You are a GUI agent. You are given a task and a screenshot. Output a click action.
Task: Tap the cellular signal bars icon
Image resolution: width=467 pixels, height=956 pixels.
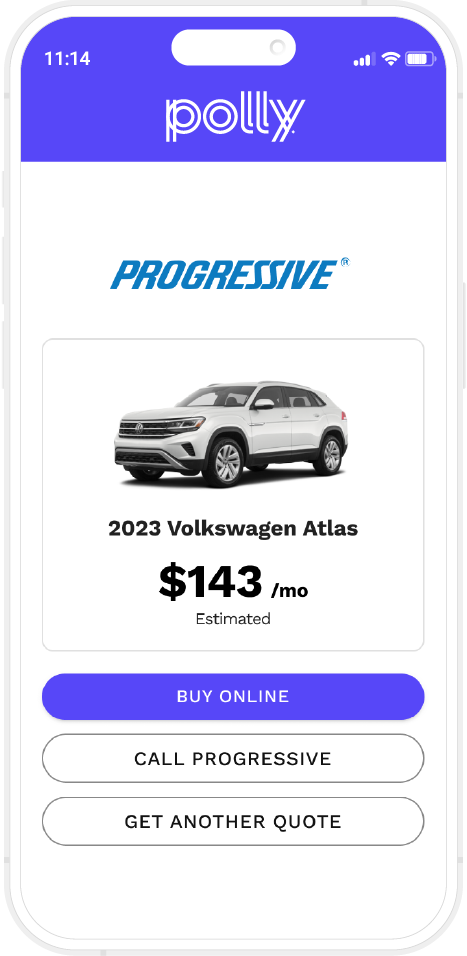click(365, 59)
